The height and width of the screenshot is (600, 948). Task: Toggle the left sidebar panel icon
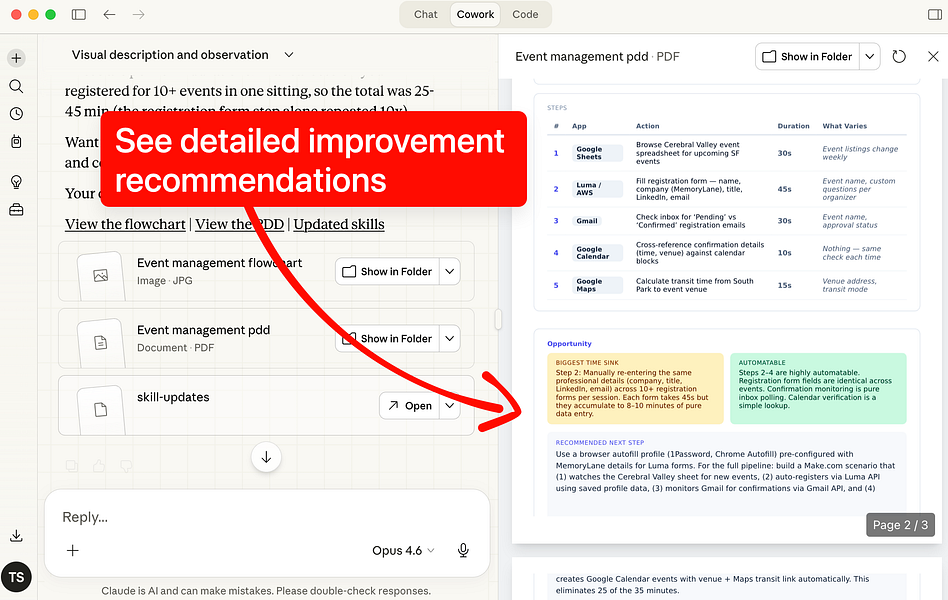tap(79, 15)
